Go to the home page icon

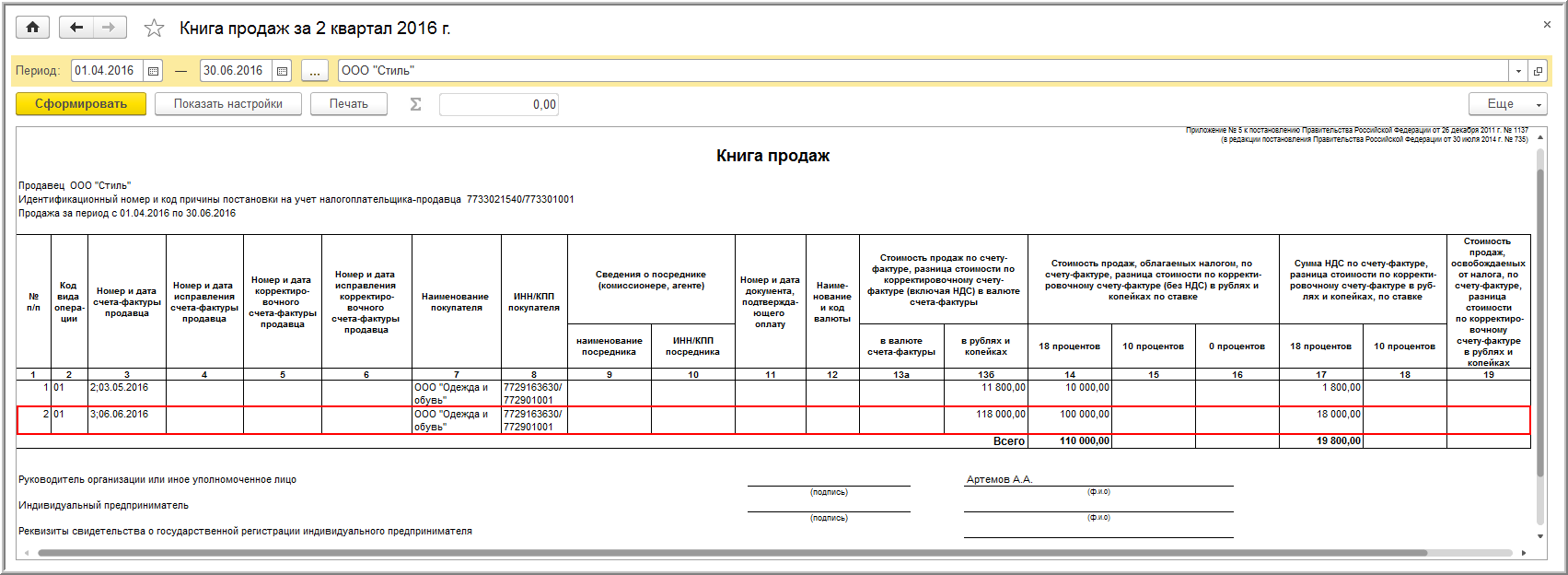pyautogui.click(x=32, y=28)
